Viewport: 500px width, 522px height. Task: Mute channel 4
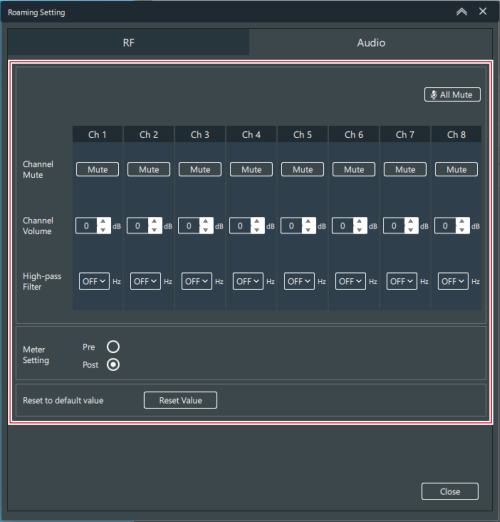point(251,170)
